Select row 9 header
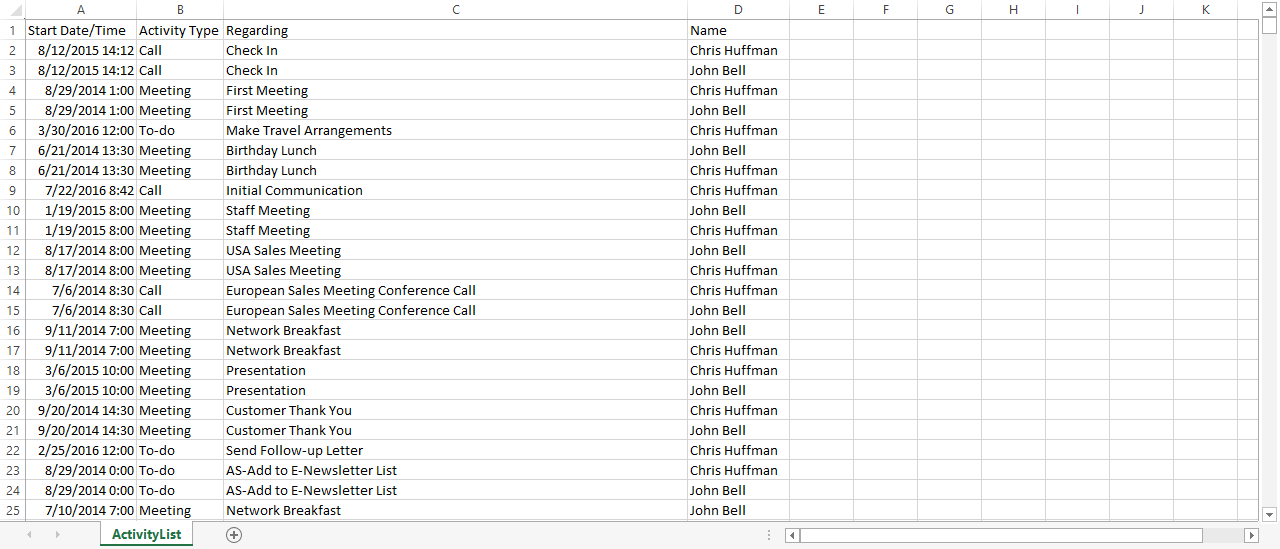1280x549 pixels. pos(12,190)
